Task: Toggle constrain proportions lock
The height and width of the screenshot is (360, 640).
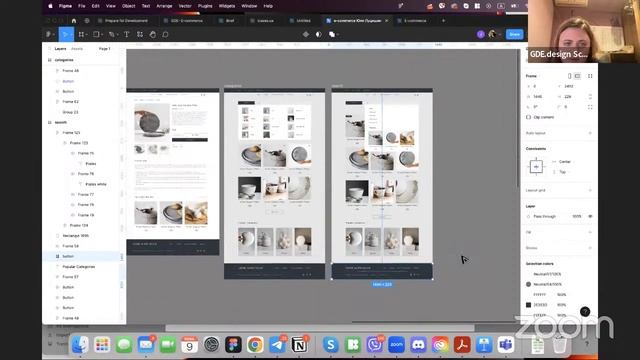Action: point(590,97)
